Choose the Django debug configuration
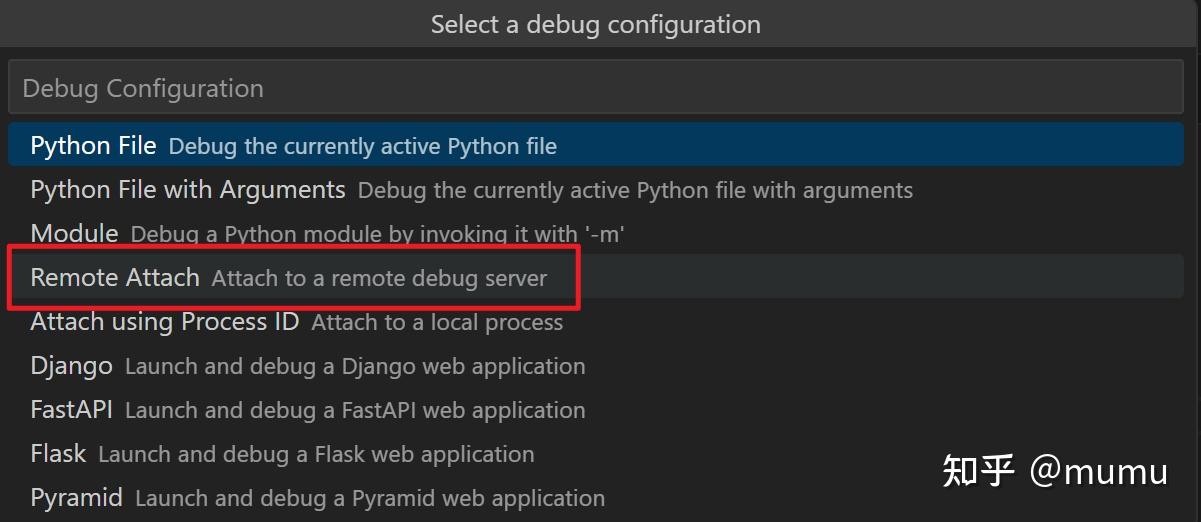The width and height of the screenshot is (1201, 522). [71, 366]
